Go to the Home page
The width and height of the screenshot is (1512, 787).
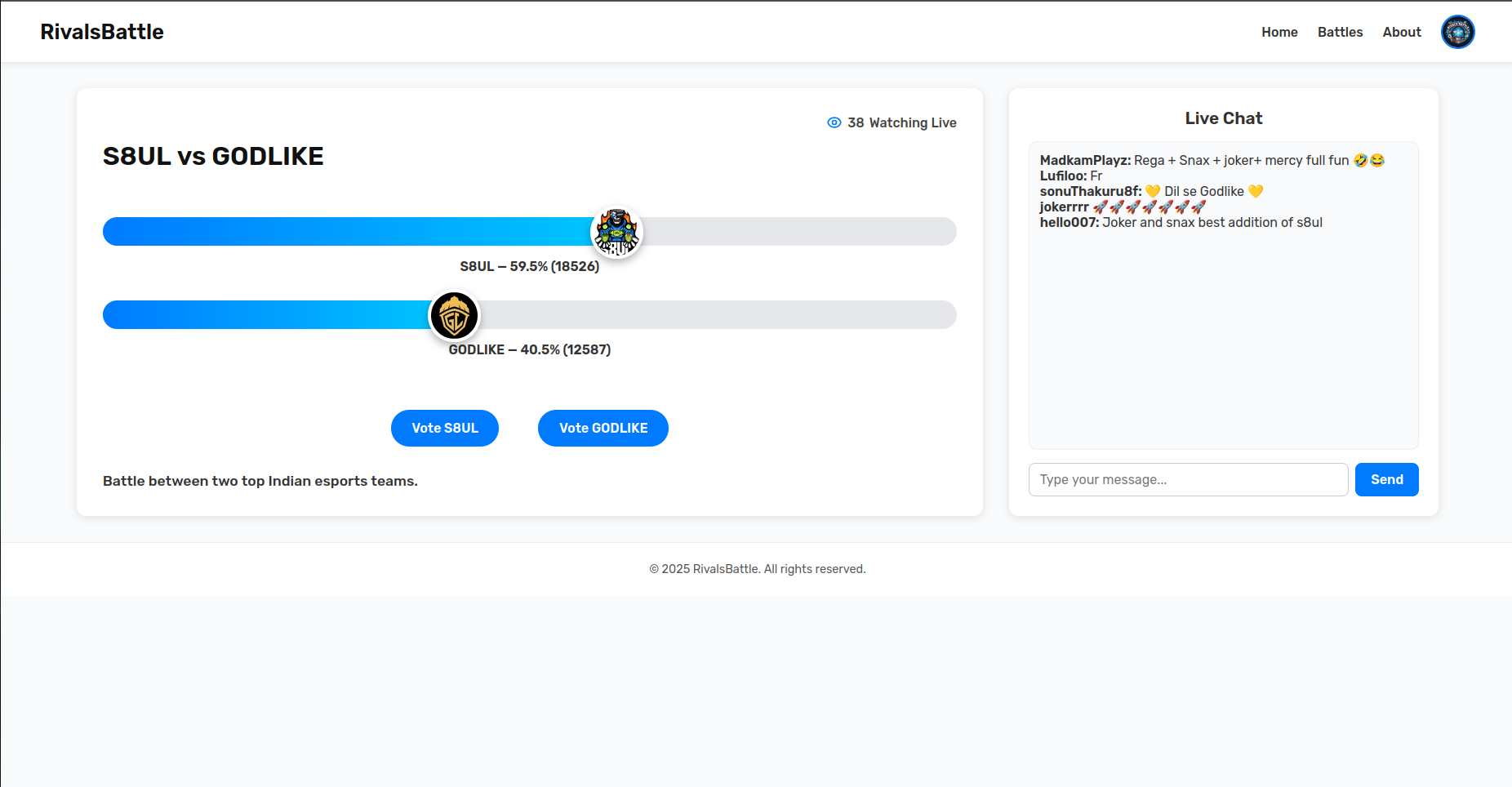point(1279,32)
